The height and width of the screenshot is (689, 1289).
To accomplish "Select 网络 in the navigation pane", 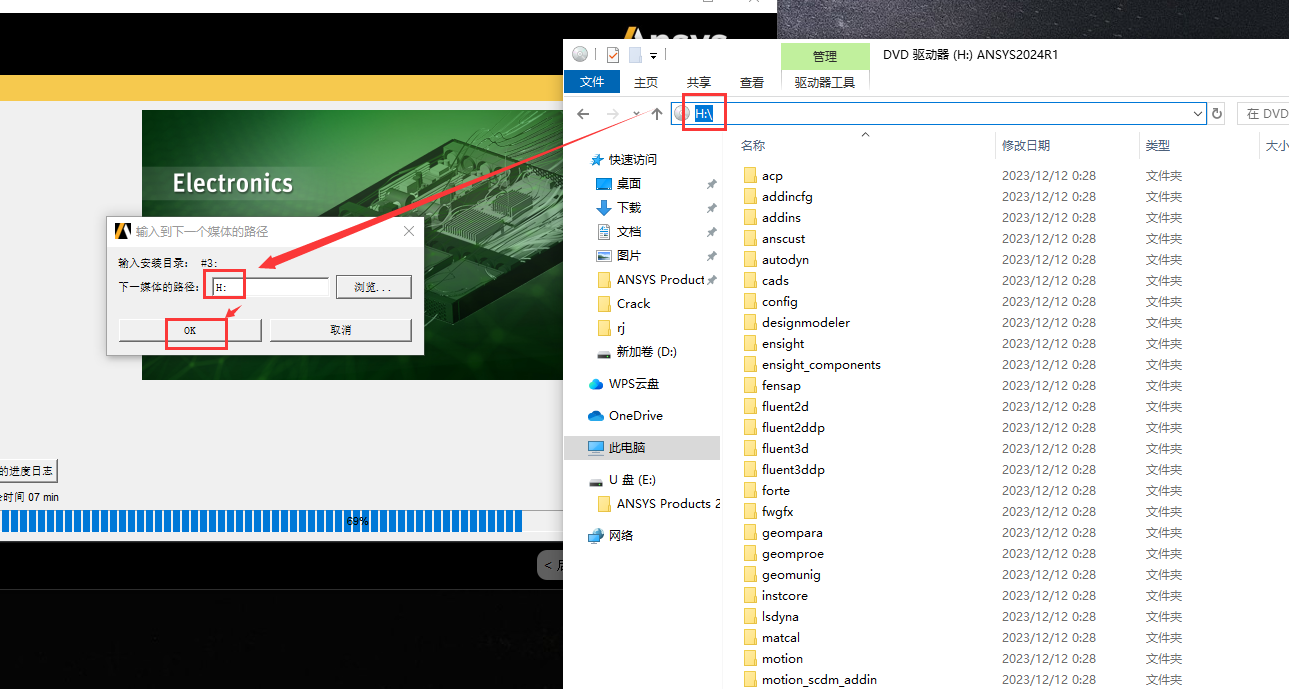I will tap(621, 536).
